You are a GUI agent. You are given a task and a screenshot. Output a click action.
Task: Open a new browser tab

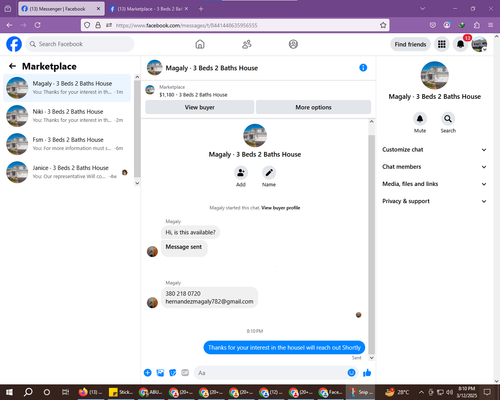click(201, 9)
